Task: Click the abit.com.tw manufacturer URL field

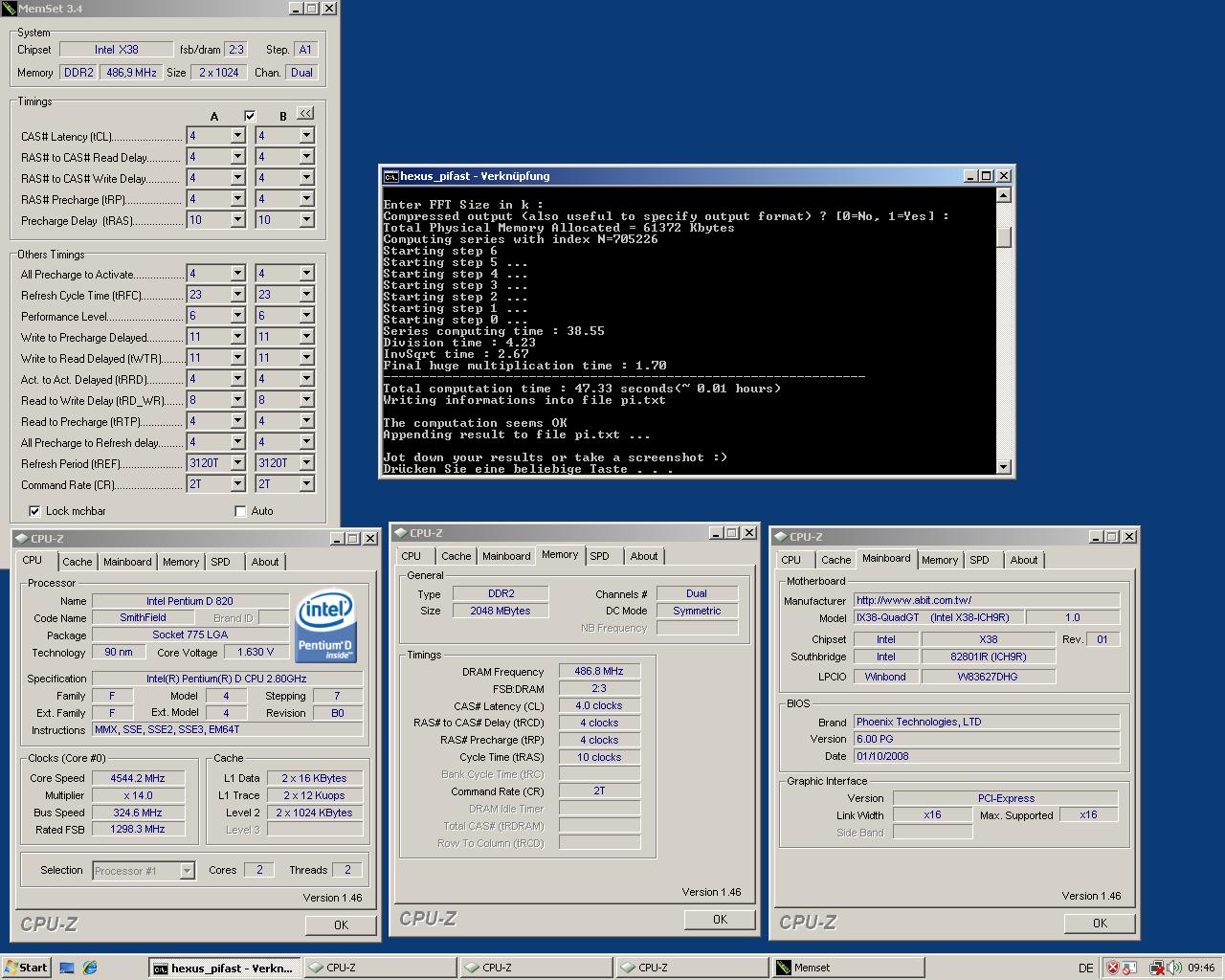Action: coord(987,600)
